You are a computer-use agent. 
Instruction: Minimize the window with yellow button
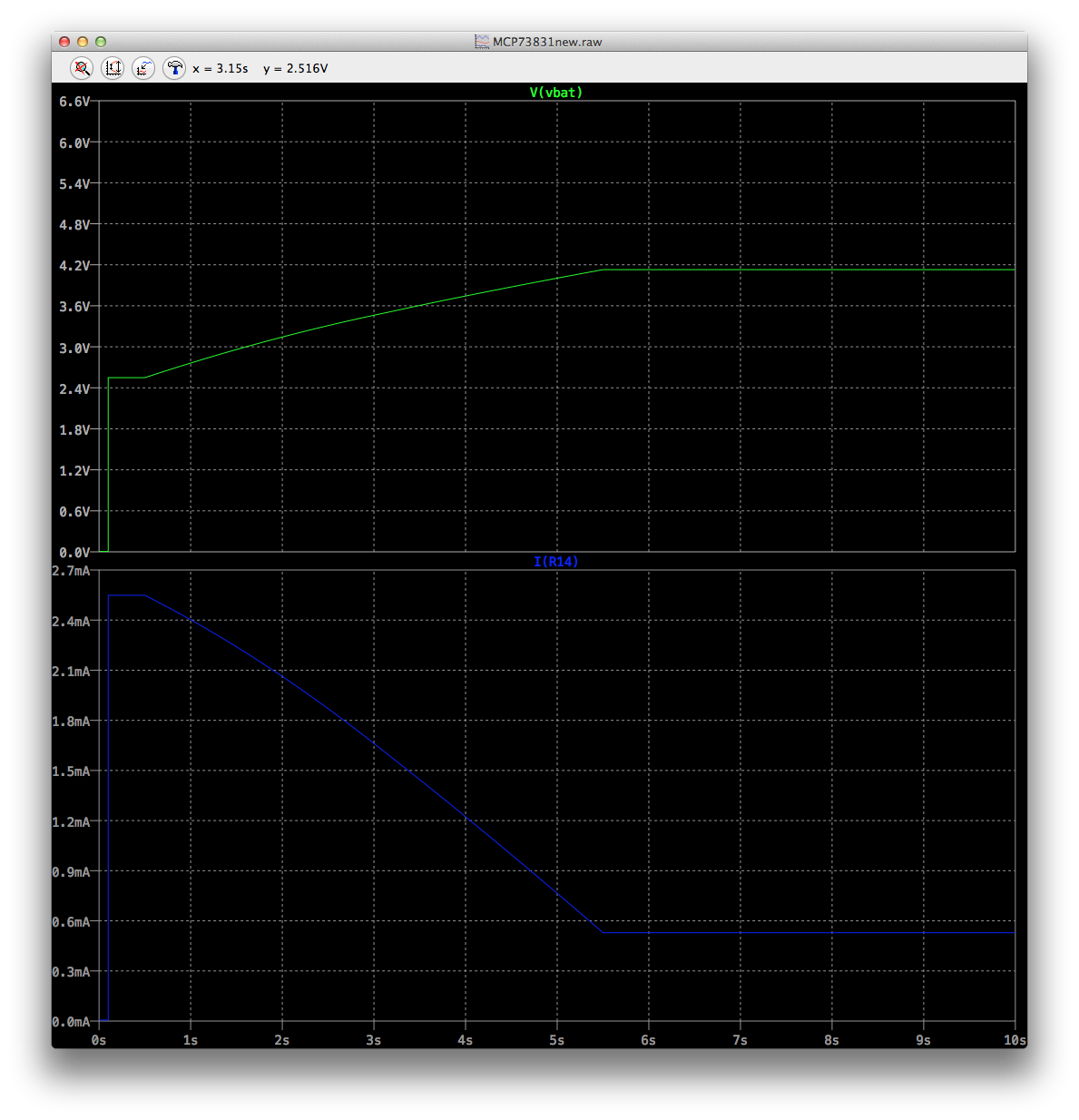point(83,42)
